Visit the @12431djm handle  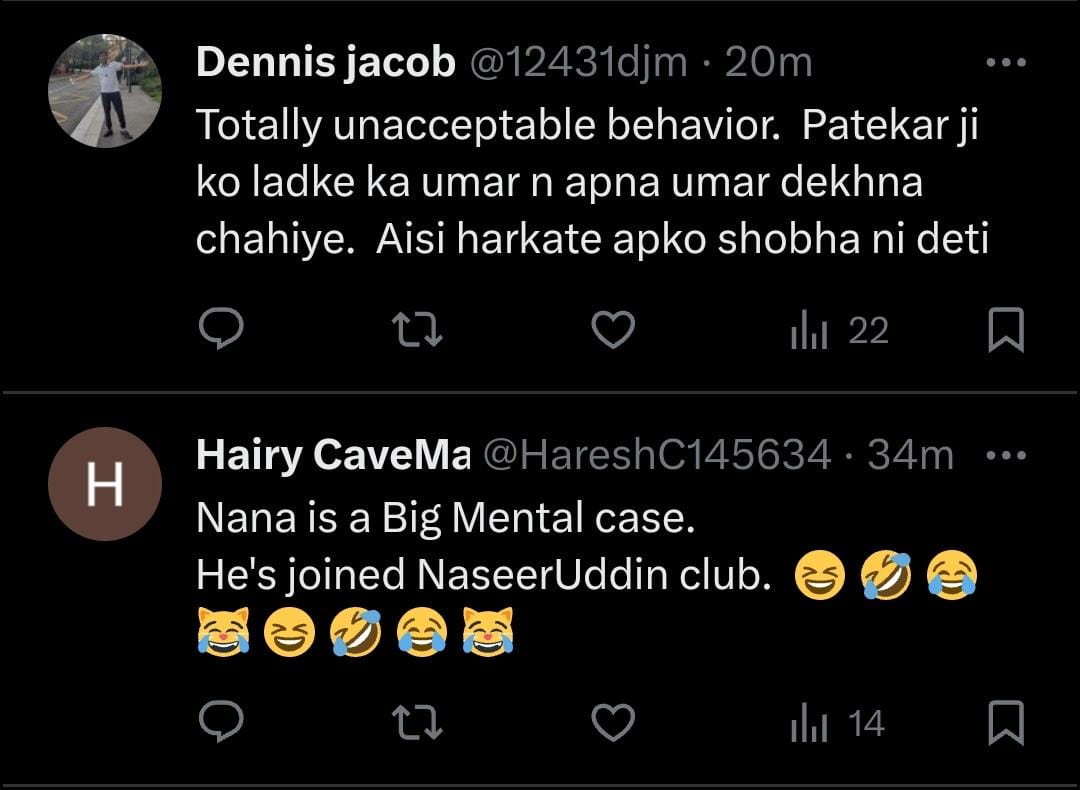click(579, 63)
